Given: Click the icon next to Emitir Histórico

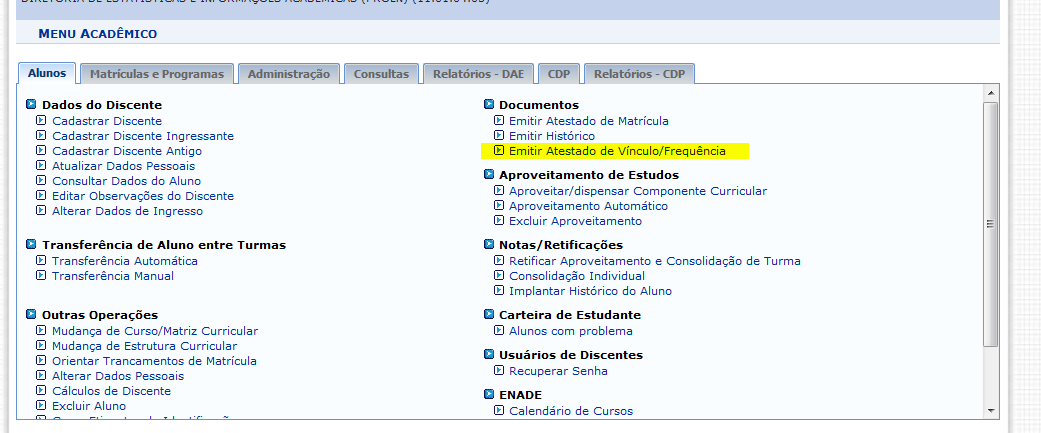Looking at the screenshot, I should tap(499, 136).
